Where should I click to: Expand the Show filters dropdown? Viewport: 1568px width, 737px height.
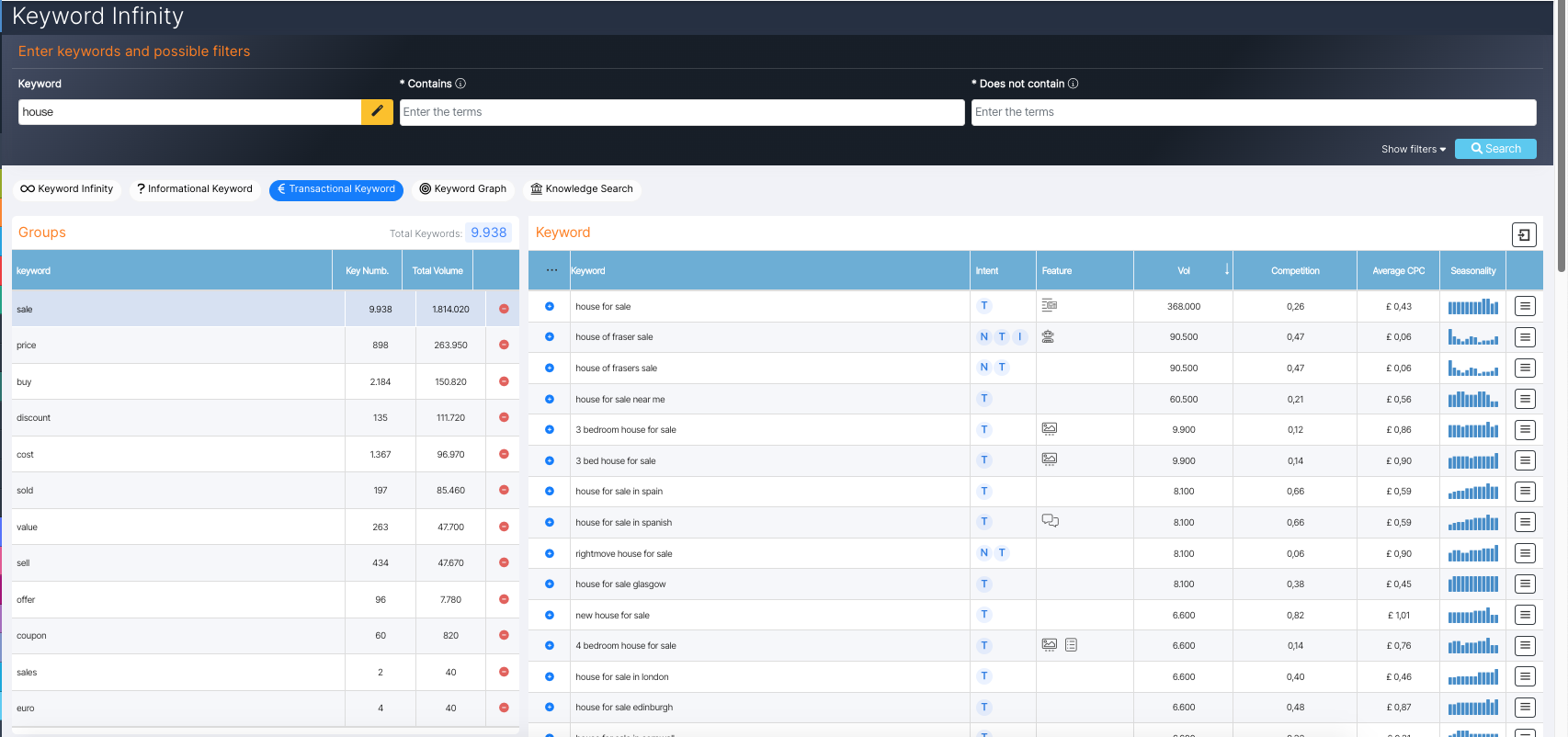pyautogui.click(x=1414, y=149)
